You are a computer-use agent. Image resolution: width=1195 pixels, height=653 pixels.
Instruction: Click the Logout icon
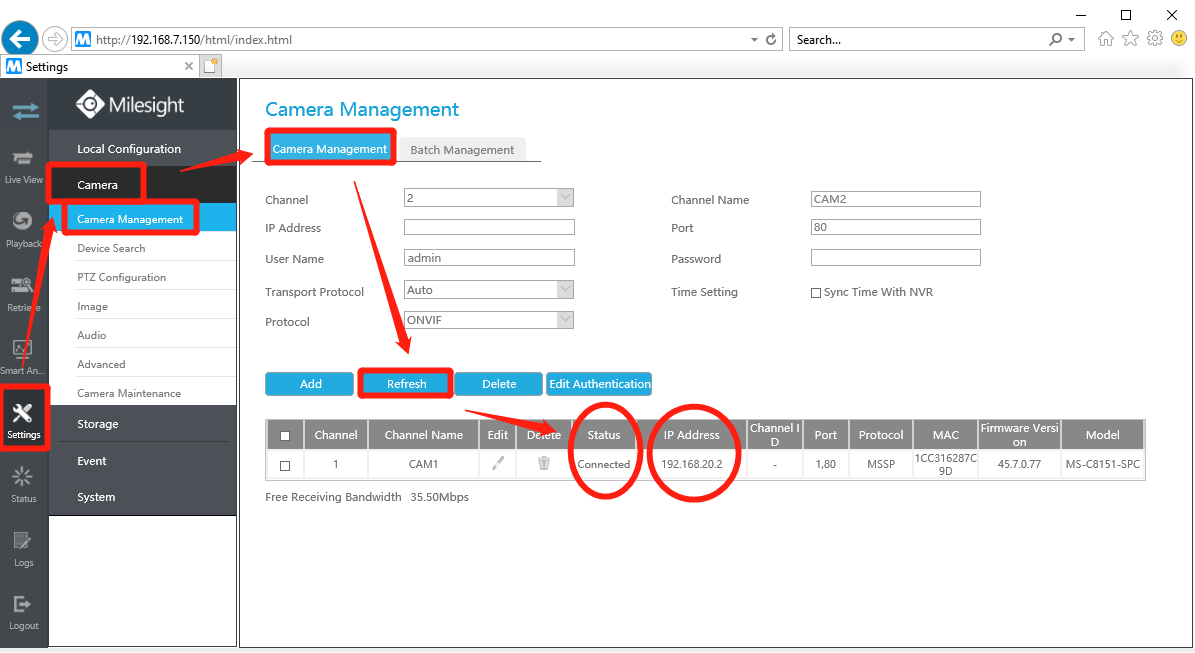point(24,613)
